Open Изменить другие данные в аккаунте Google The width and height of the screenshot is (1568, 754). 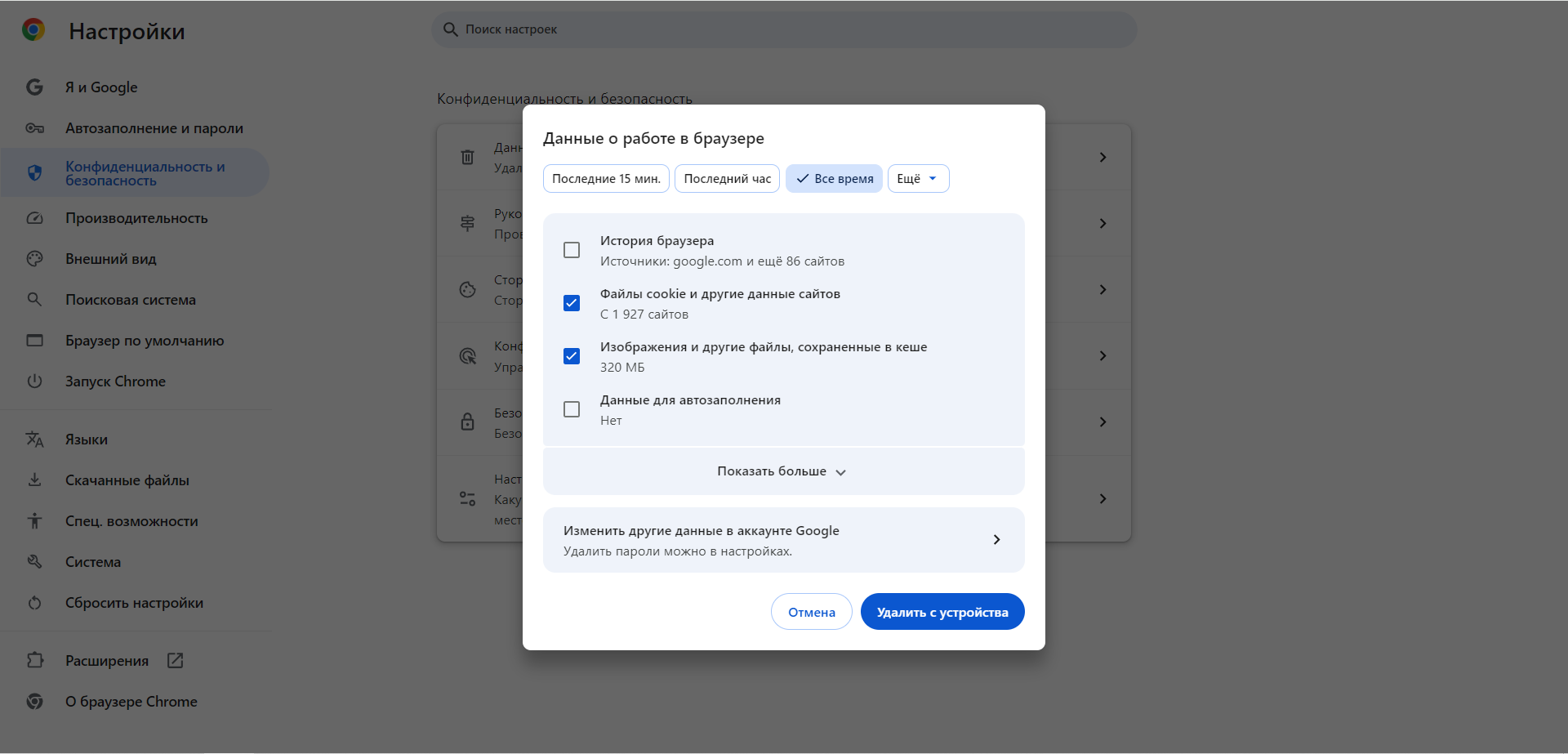coord(782,539)
